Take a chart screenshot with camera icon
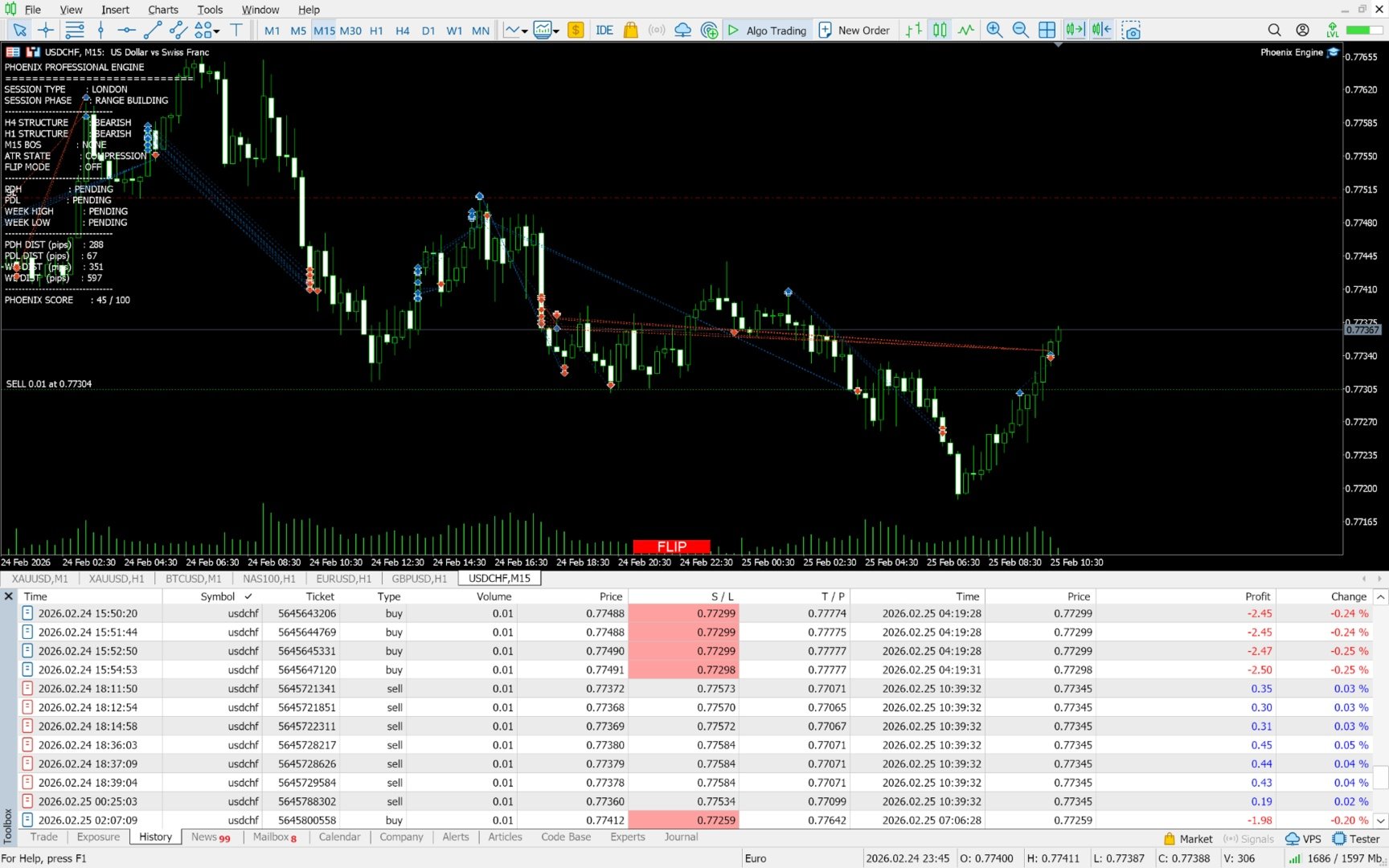 [1131, 31]
